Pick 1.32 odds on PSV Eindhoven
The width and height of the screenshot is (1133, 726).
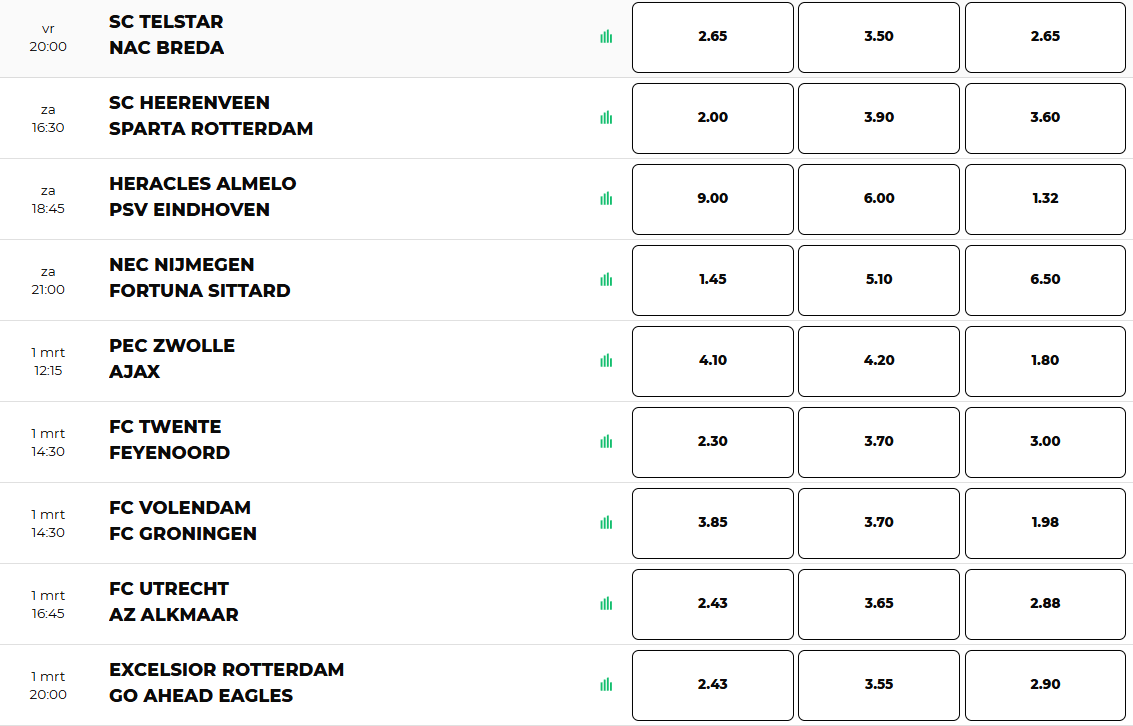pos(1045,199)
